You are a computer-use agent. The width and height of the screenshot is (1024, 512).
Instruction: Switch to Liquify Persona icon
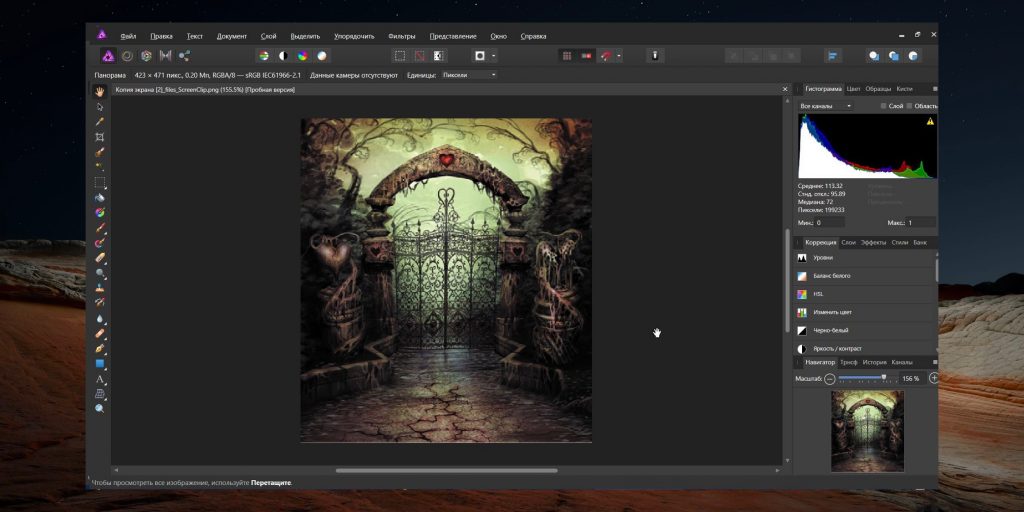pos(127,56)
